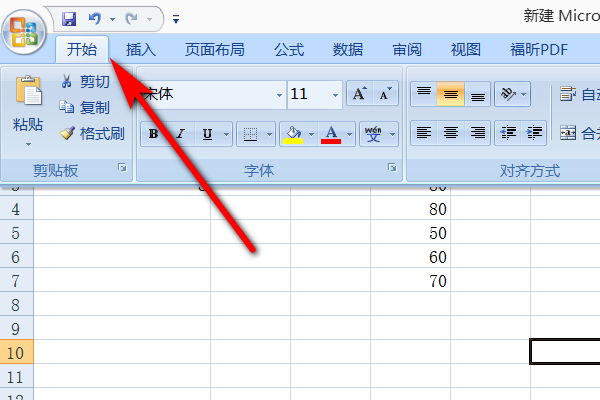Open the 剪贴板 dialog launcher
600x400 pixels.
point(122,168)
